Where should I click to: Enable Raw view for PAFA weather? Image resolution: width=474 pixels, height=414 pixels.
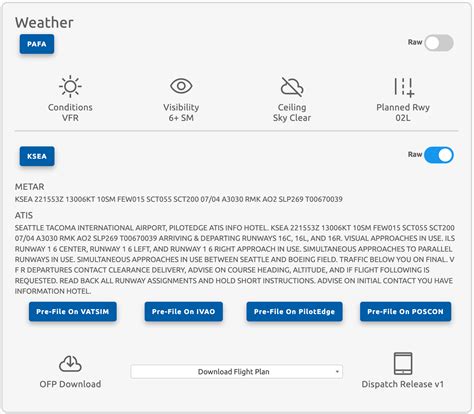(x=439, y=43)
